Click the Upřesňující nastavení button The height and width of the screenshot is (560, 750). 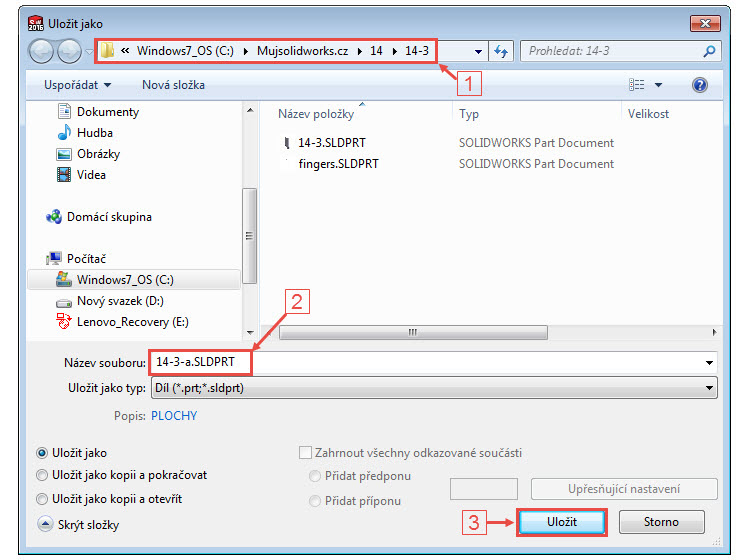click(x=624, y=489)
